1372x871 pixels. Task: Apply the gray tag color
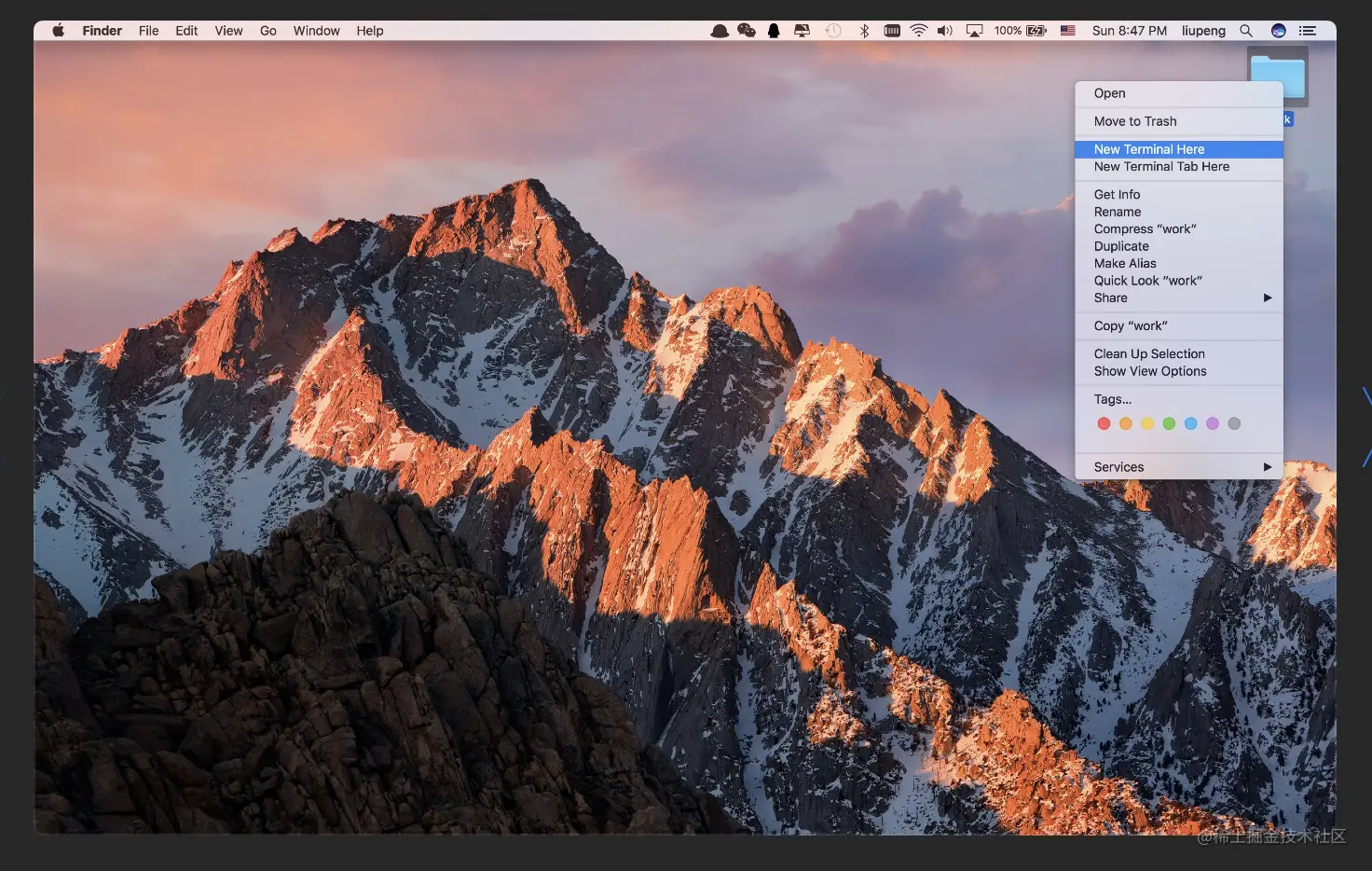[1234, 423]
